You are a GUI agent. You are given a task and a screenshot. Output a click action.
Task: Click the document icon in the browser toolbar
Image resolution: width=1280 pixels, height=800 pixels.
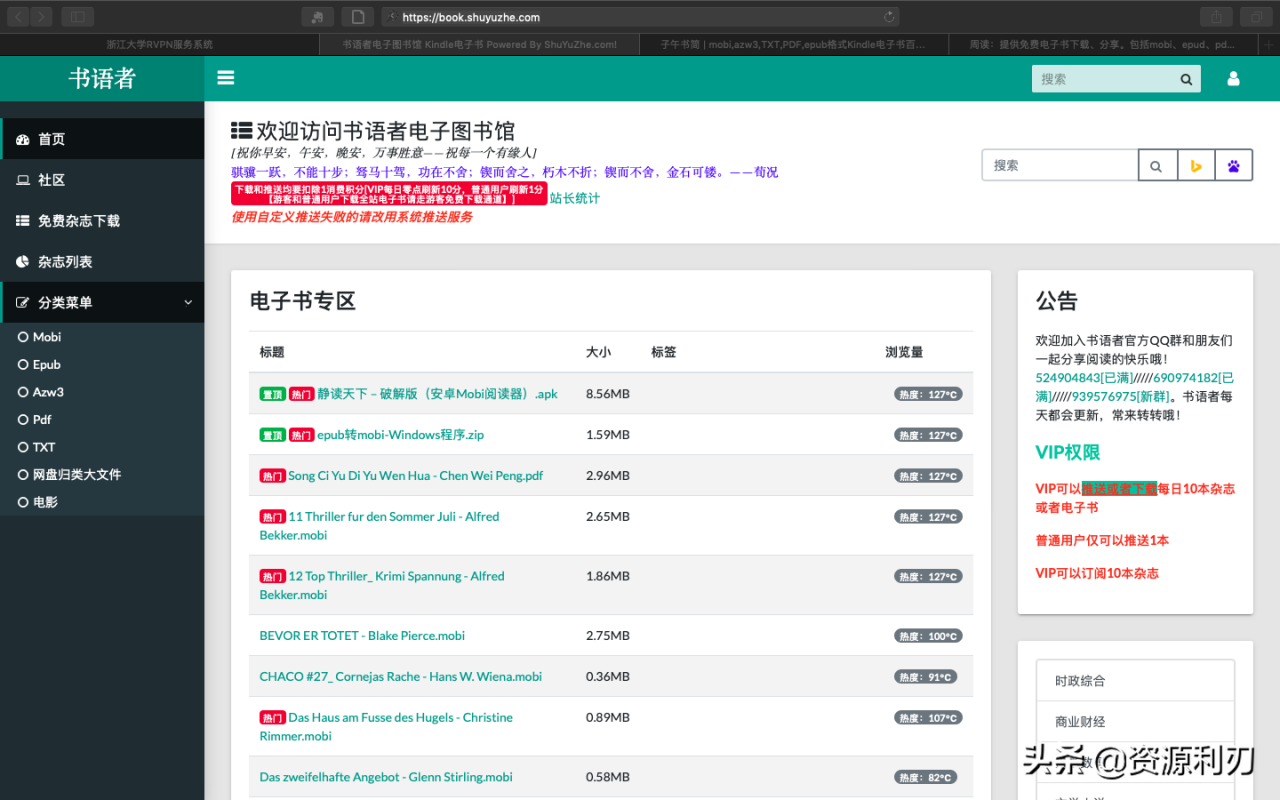(x=356, y=16)
